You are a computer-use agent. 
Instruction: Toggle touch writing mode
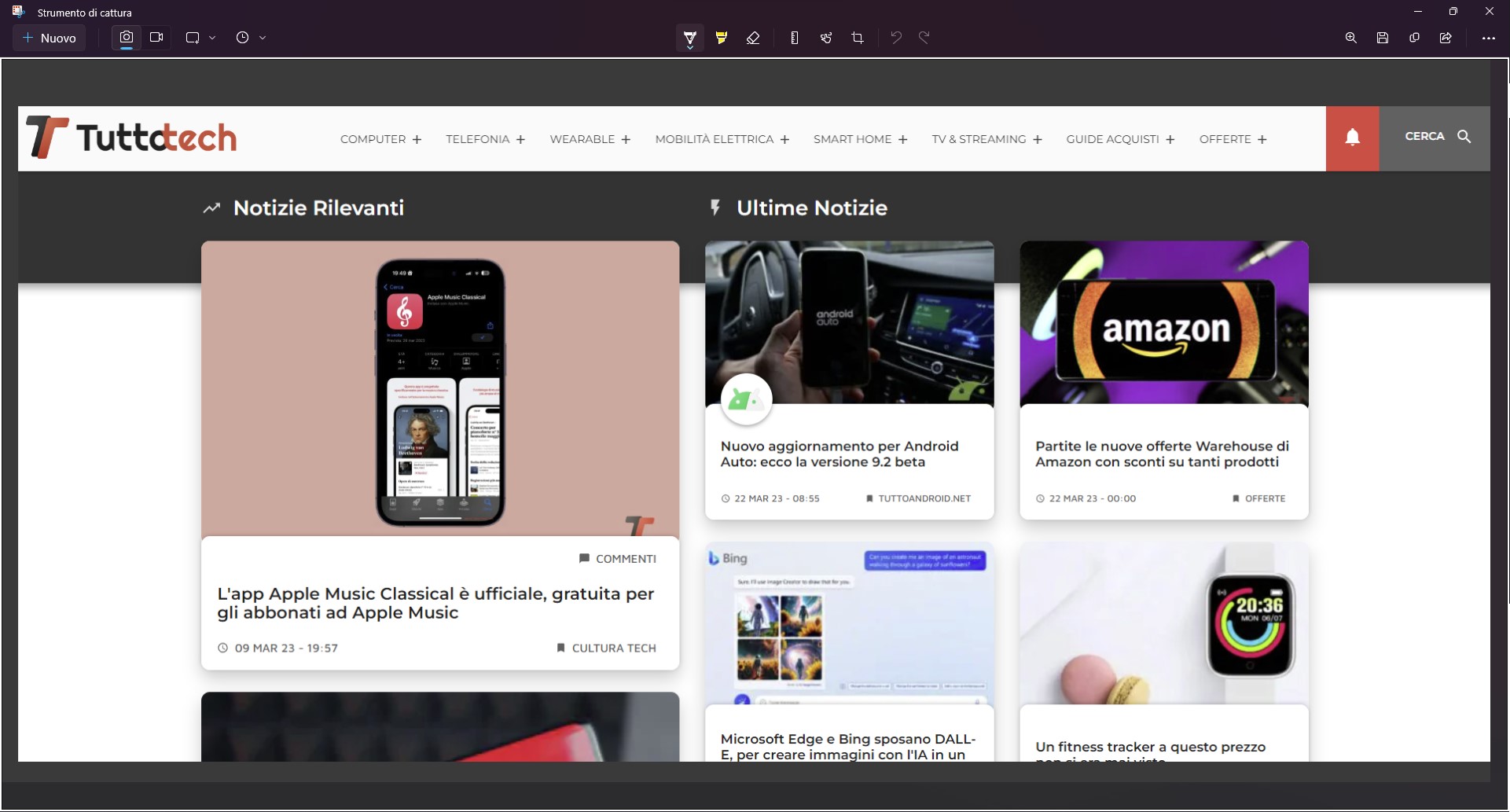[x=825, y=38]
